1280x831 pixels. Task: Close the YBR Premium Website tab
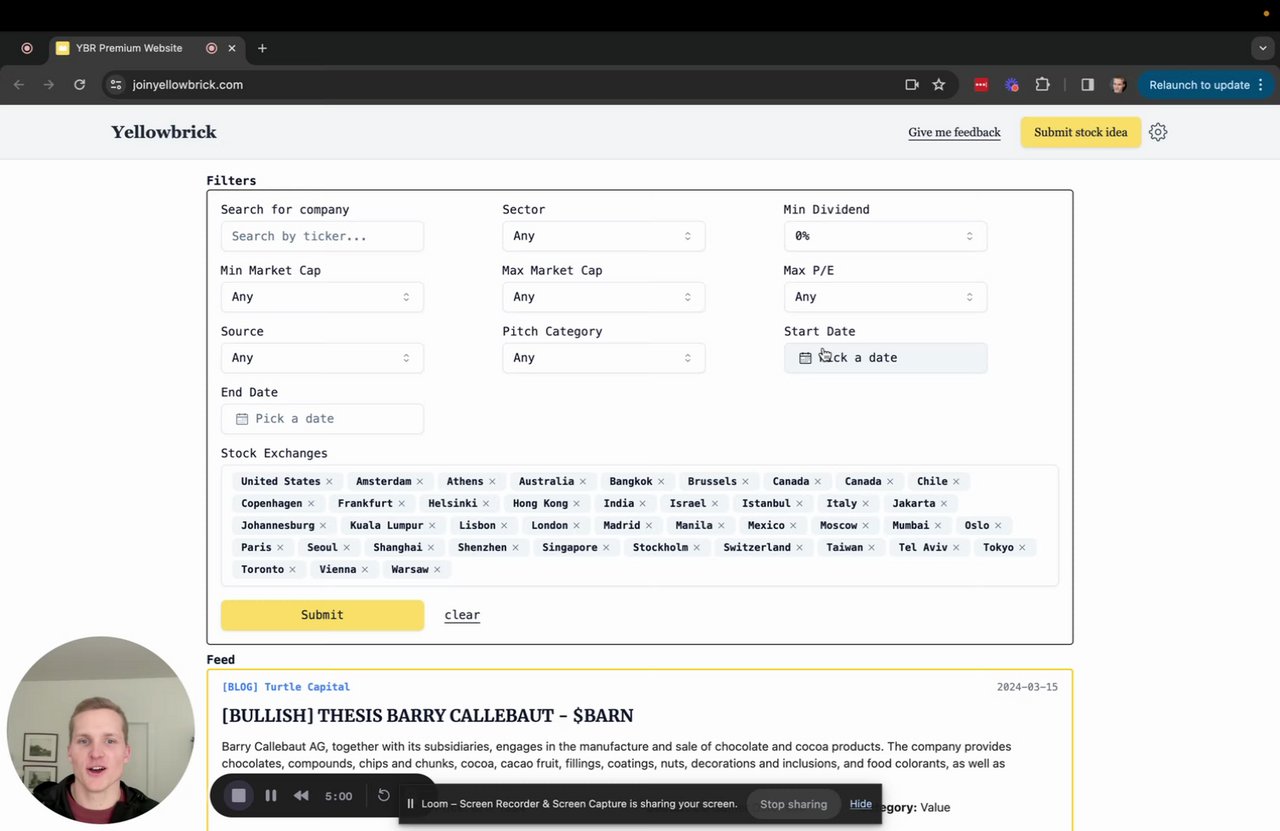[x=232, y=48]
